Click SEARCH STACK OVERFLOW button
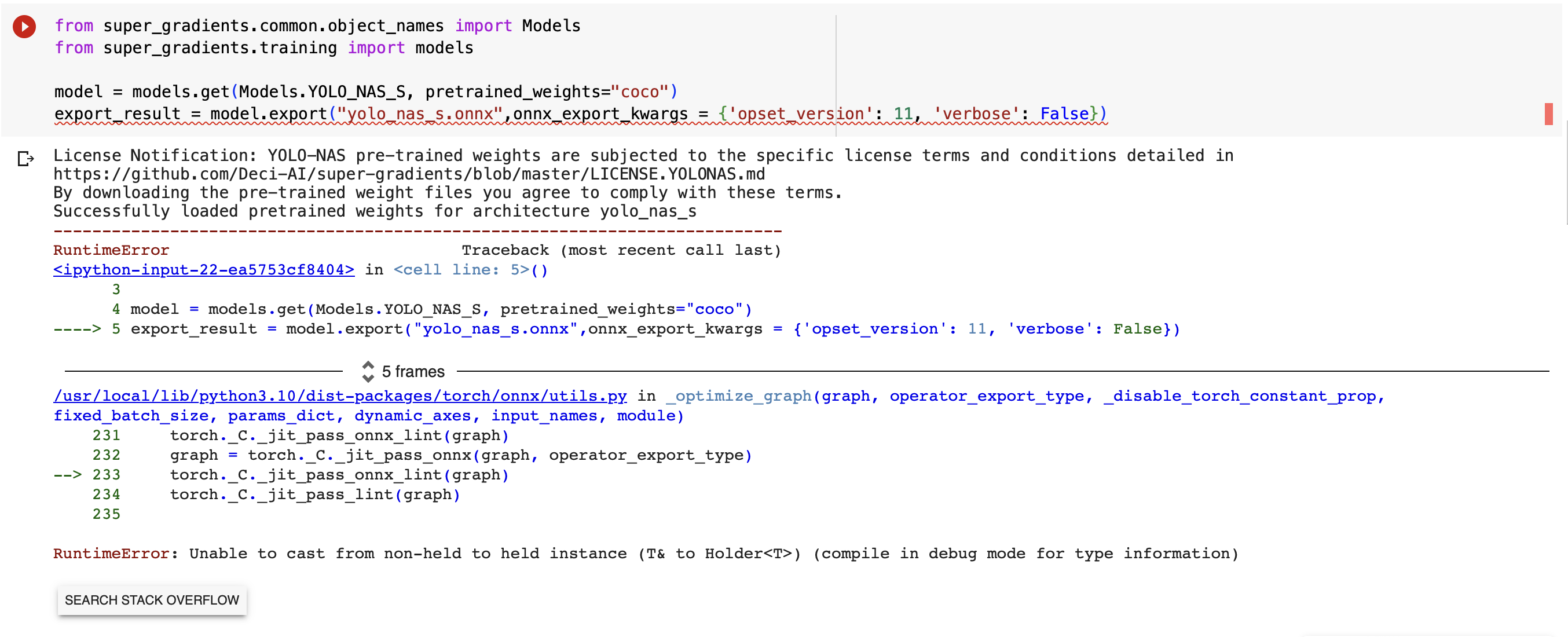 (152, 600)
